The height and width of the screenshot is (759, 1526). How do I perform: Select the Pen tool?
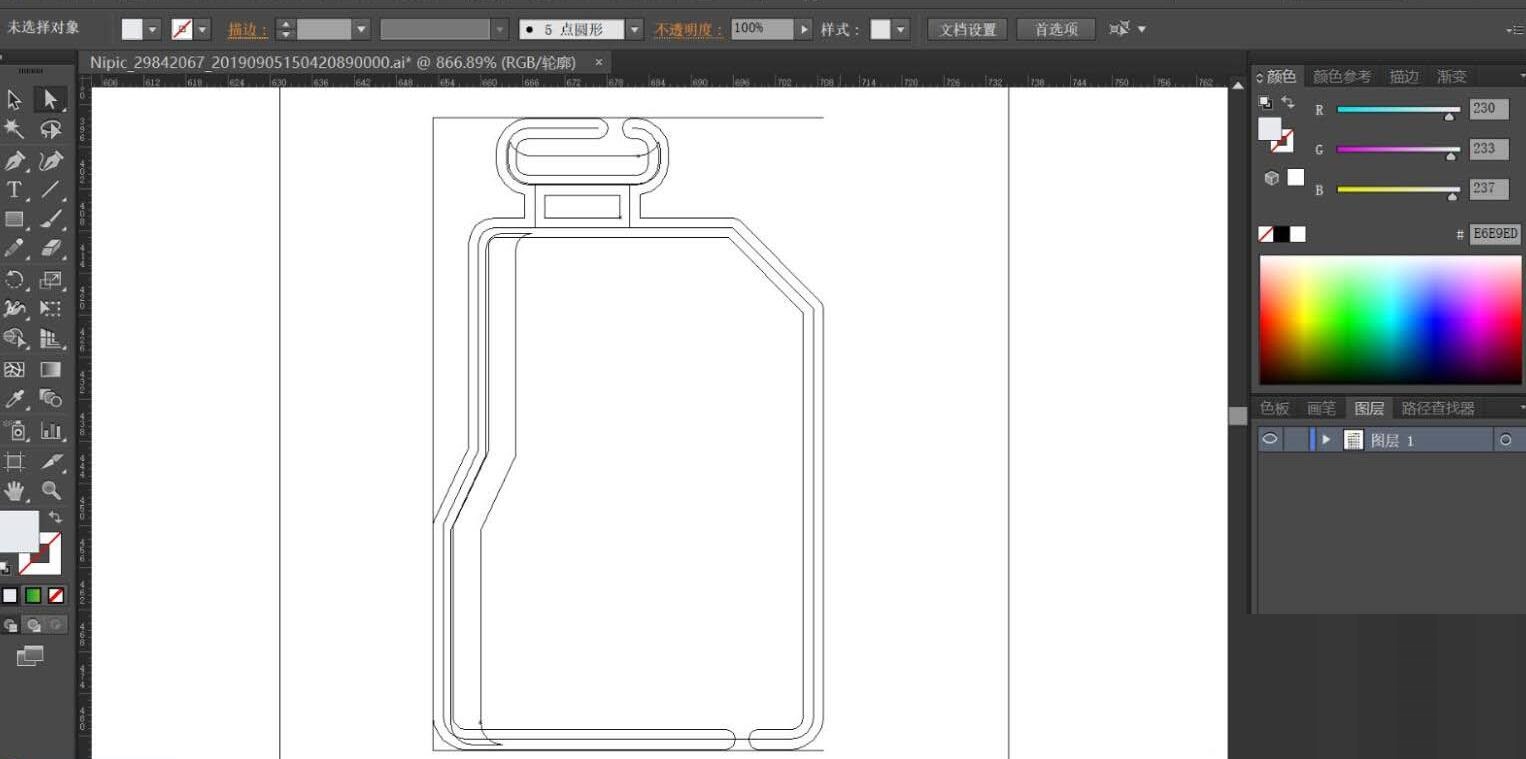(15, 160)
